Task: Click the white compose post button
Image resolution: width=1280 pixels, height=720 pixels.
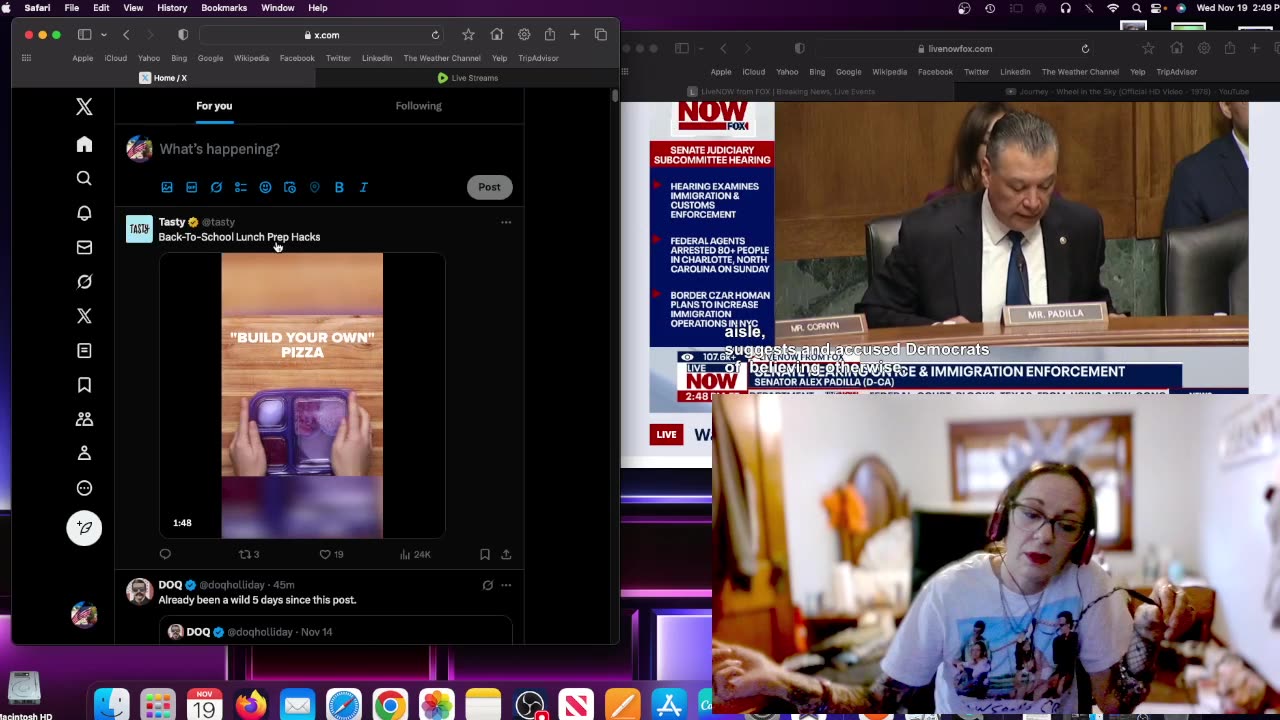Action: (84, 528)
